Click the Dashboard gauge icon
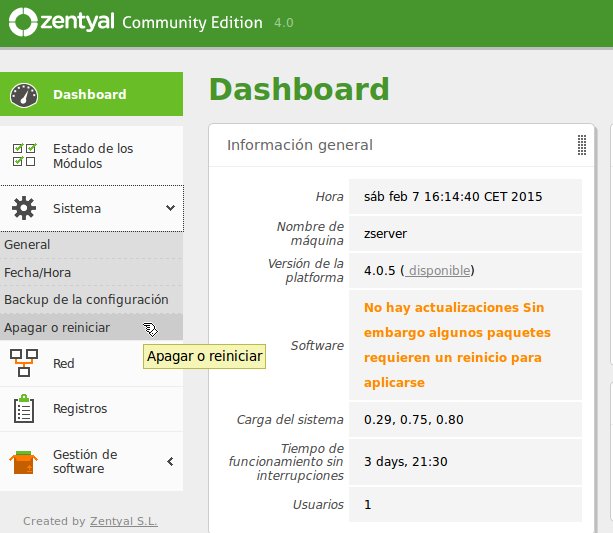The image size is (613, 533). coord(24,95)
